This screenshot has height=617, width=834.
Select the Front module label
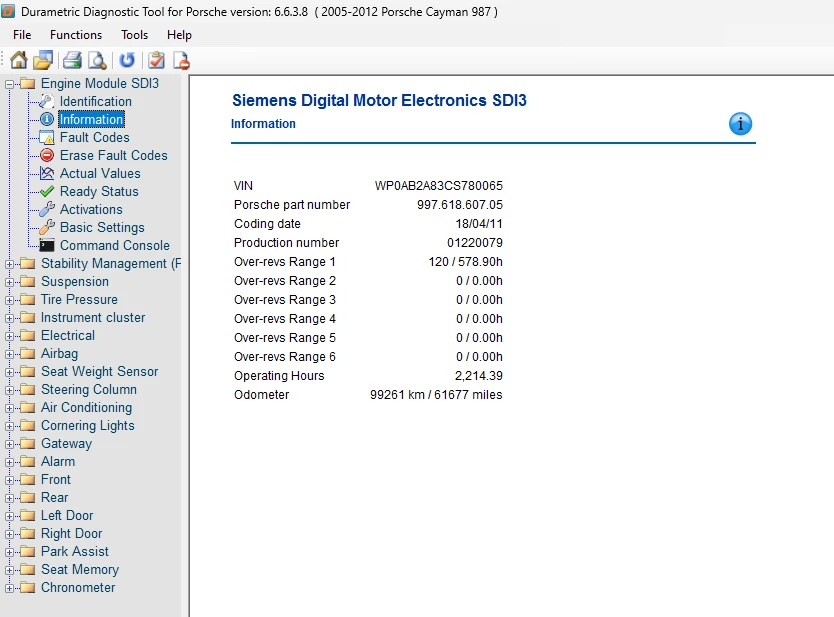[x=56, y=479]
